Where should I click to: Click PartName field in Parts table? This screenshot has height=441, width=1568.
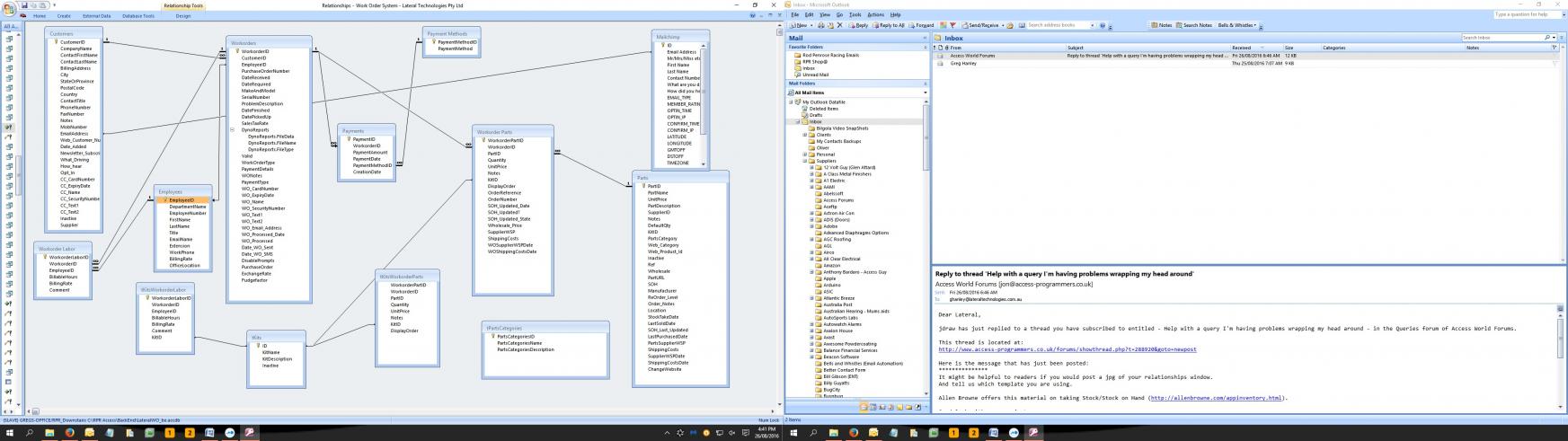(x=659, y=192)
